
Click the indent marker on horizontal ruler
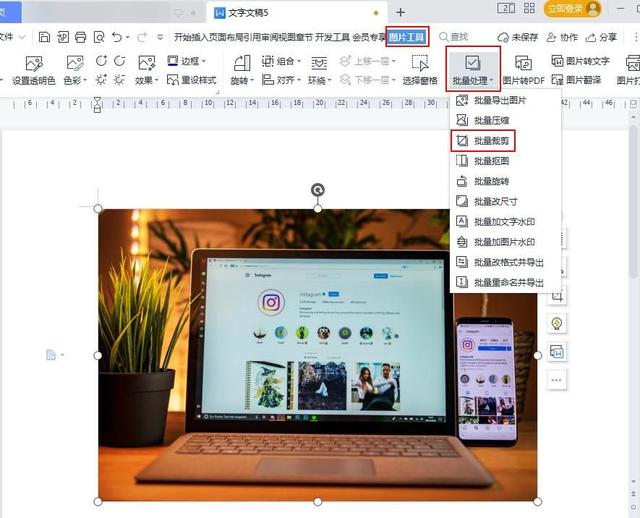pos(97,104)
